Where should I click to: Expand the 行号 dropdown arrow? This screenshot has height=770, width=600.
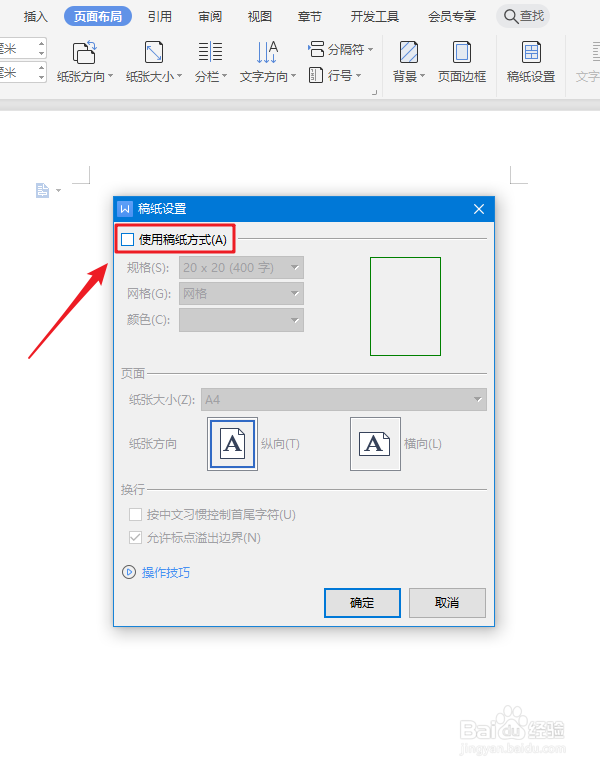pos(358,76)
